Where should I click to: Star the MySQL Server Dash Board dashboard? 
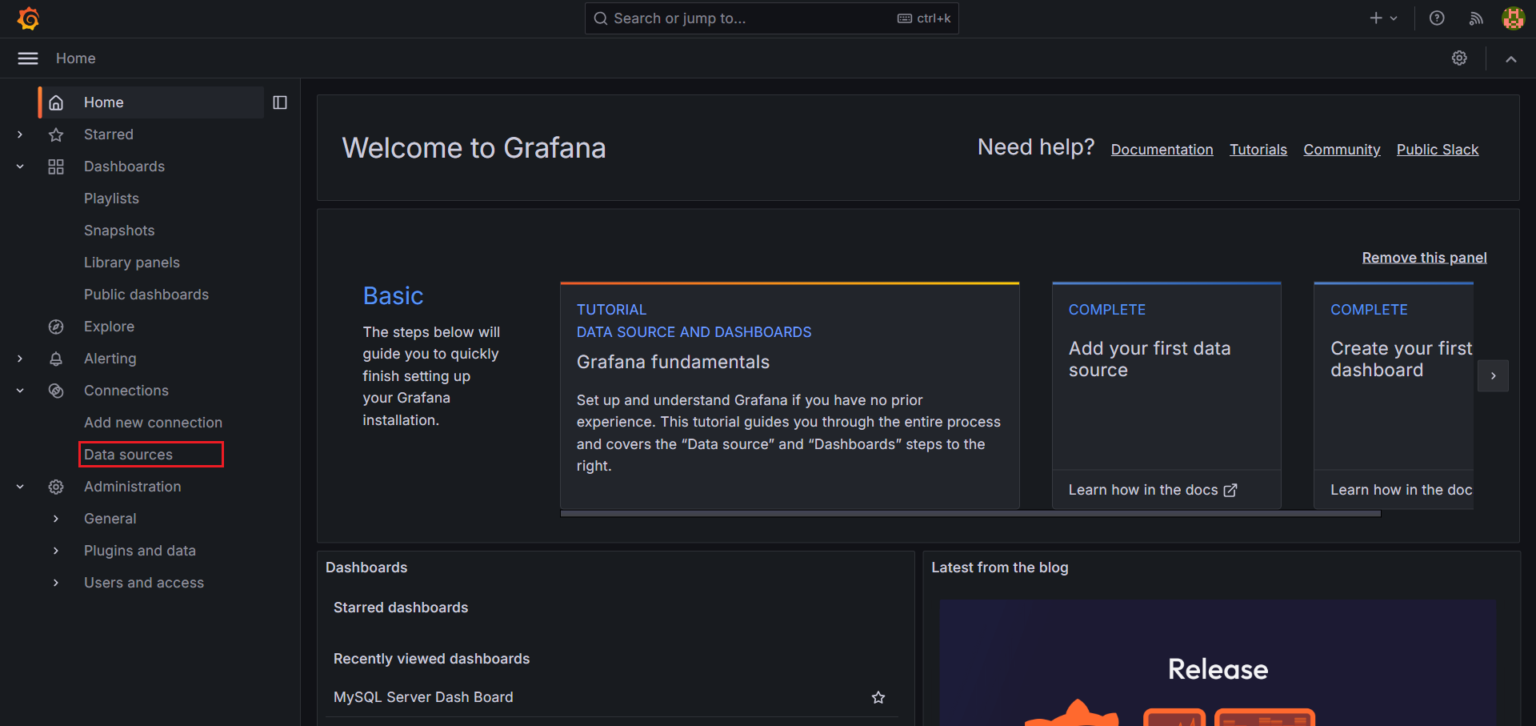pos(877,697)
